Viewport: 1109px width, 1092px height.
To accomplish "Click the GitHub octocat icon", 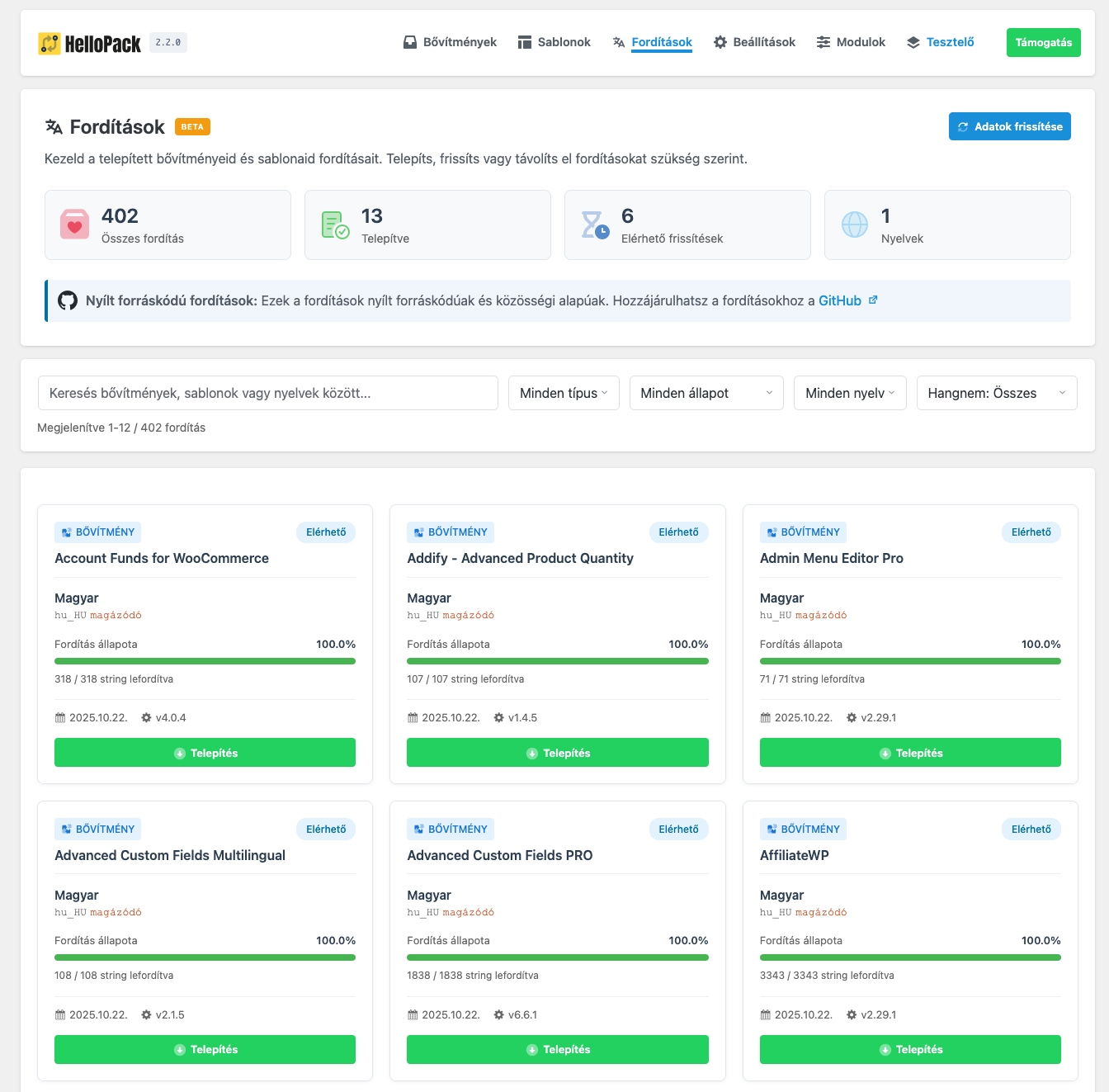I will pyautogui.click(x=68, y=300).
